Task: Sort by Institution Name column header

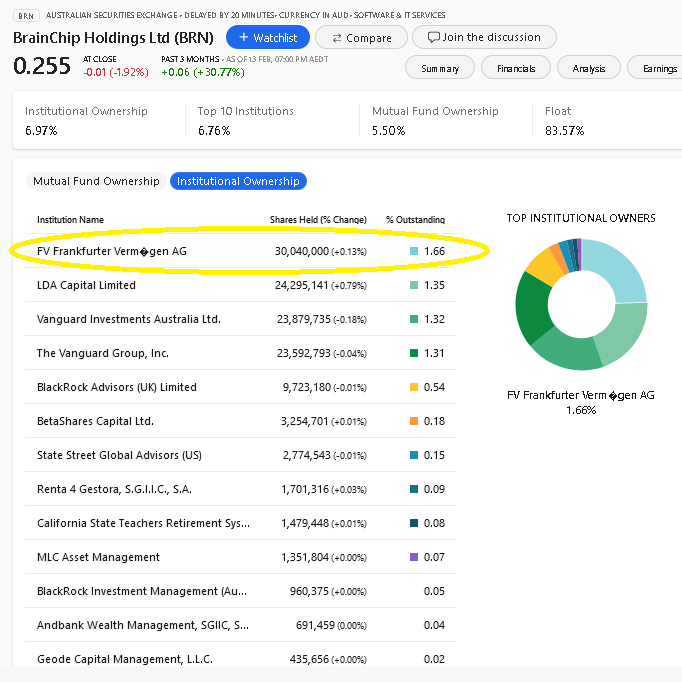Action: [x=70, y=220]
